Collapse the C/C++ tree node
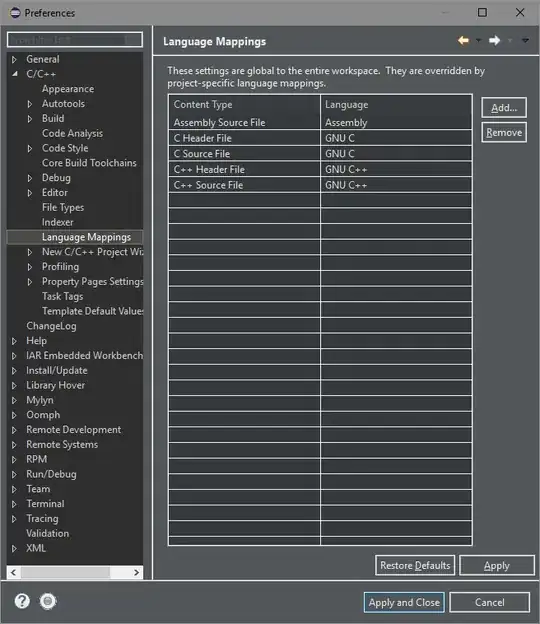The width and height of the screenshot is (540, 624). (x=15, y=74)
